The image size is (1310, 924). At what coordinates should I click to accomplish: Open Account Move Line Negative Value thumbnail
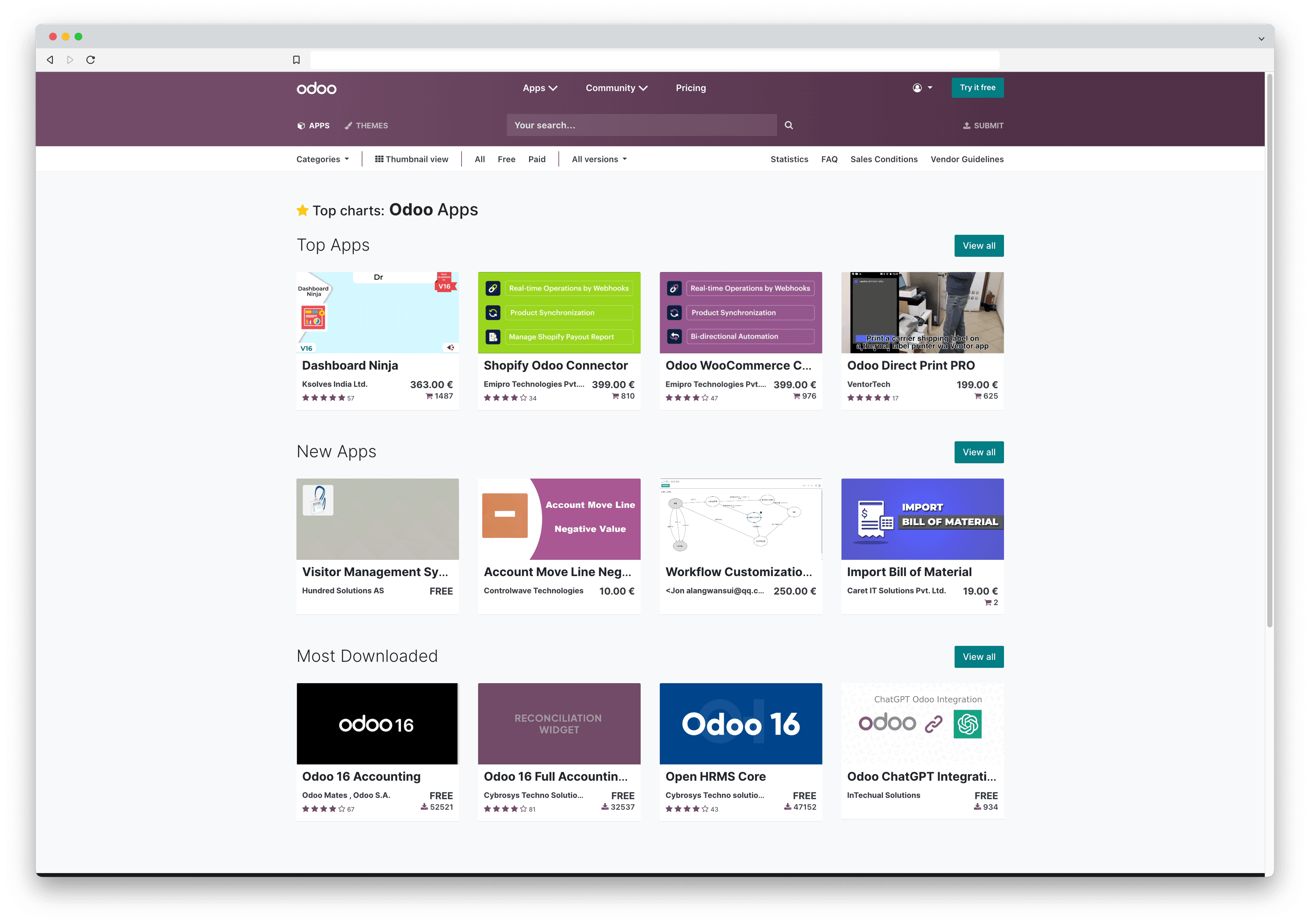[558, 519]
